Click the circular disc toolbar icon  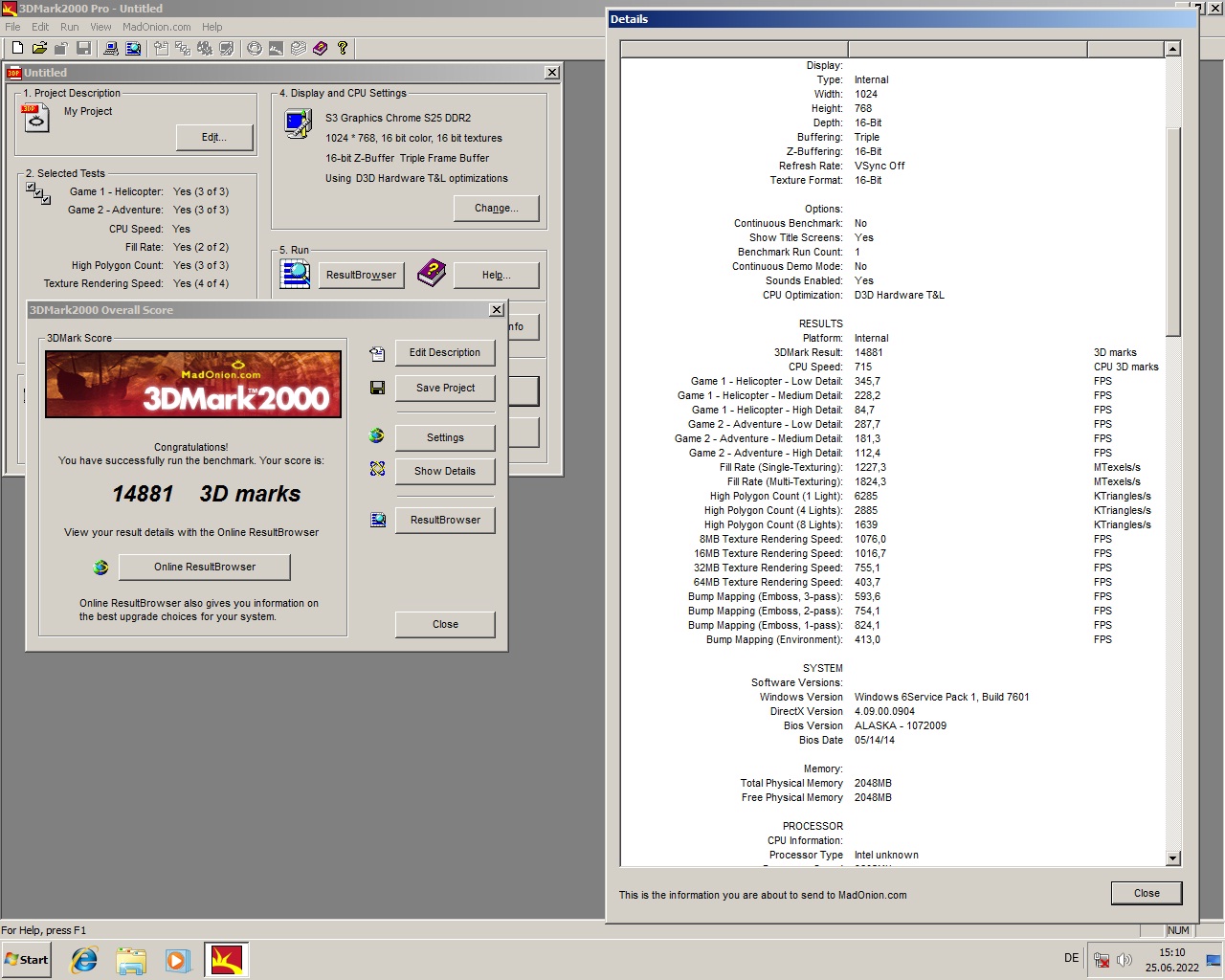pyautogui.click(x=254, y=48)
